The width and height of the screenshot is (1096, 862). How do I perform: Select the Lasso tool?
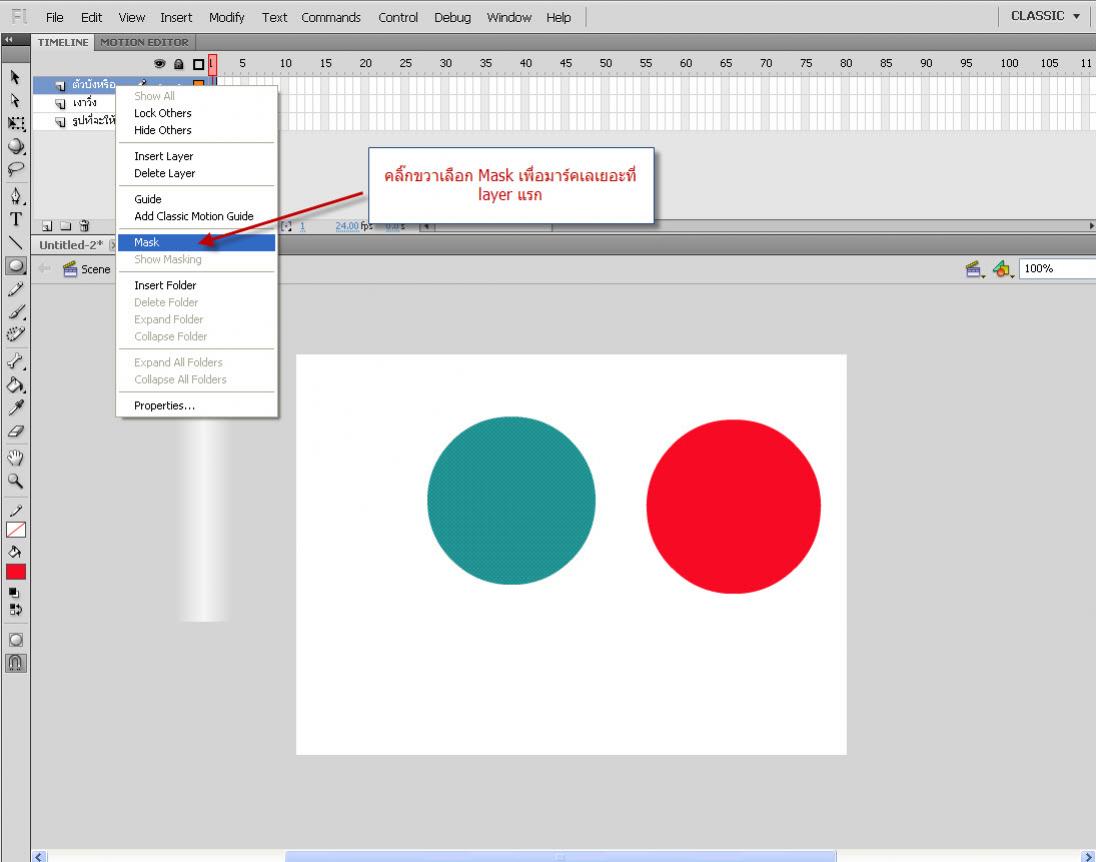[x=15, y=169]
